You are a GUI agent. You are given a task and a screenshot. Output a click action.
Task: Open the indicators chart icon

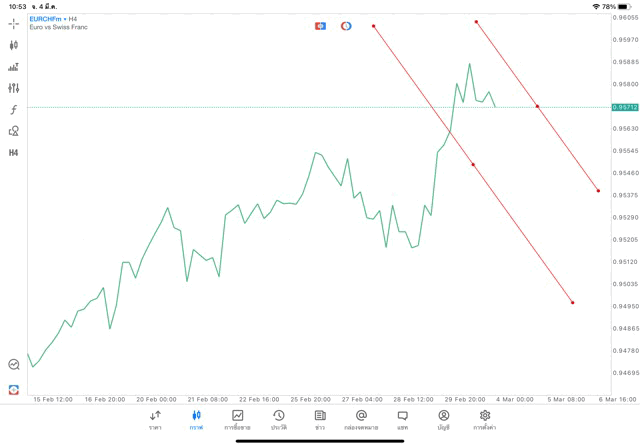pos(13,67)
